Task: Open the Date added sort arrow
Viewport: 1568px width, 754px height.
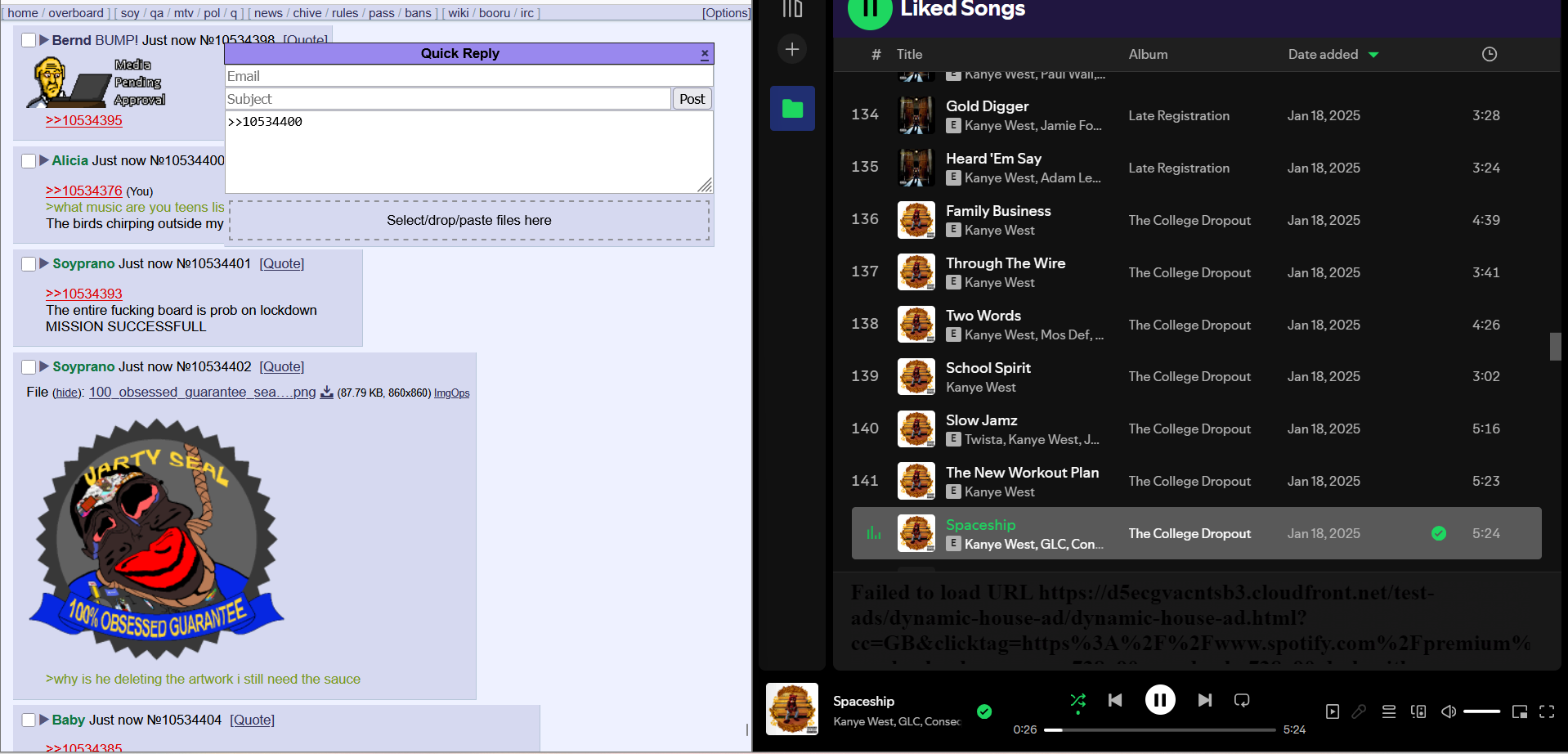Action: point(1373,55)
